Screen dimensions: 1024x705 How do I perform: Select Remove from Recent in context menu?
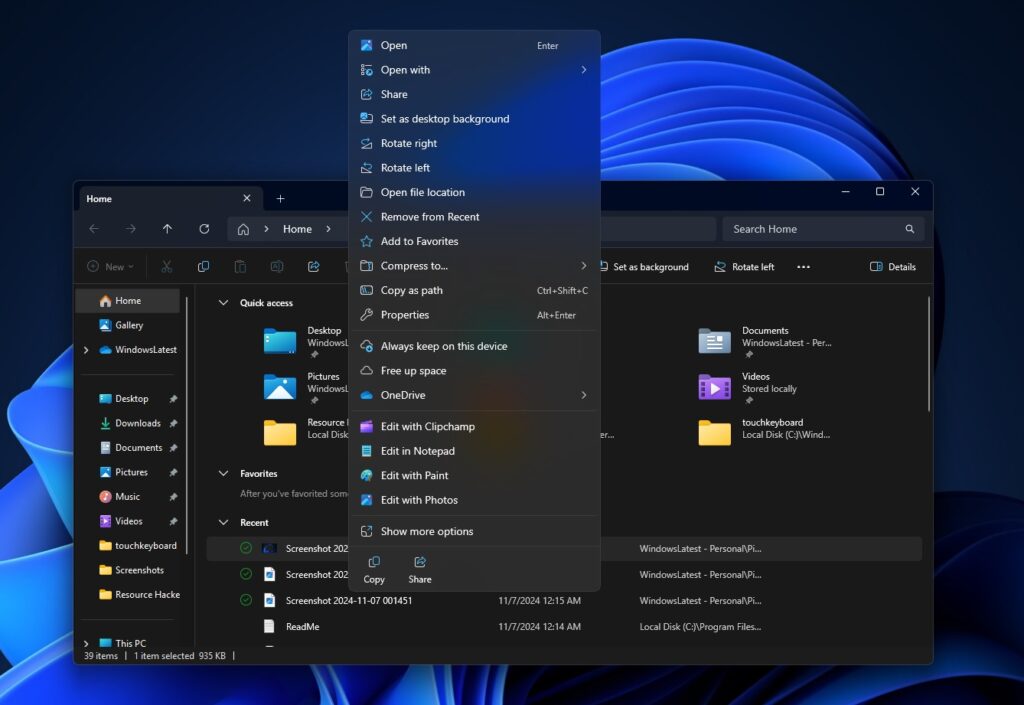point(429,217)
